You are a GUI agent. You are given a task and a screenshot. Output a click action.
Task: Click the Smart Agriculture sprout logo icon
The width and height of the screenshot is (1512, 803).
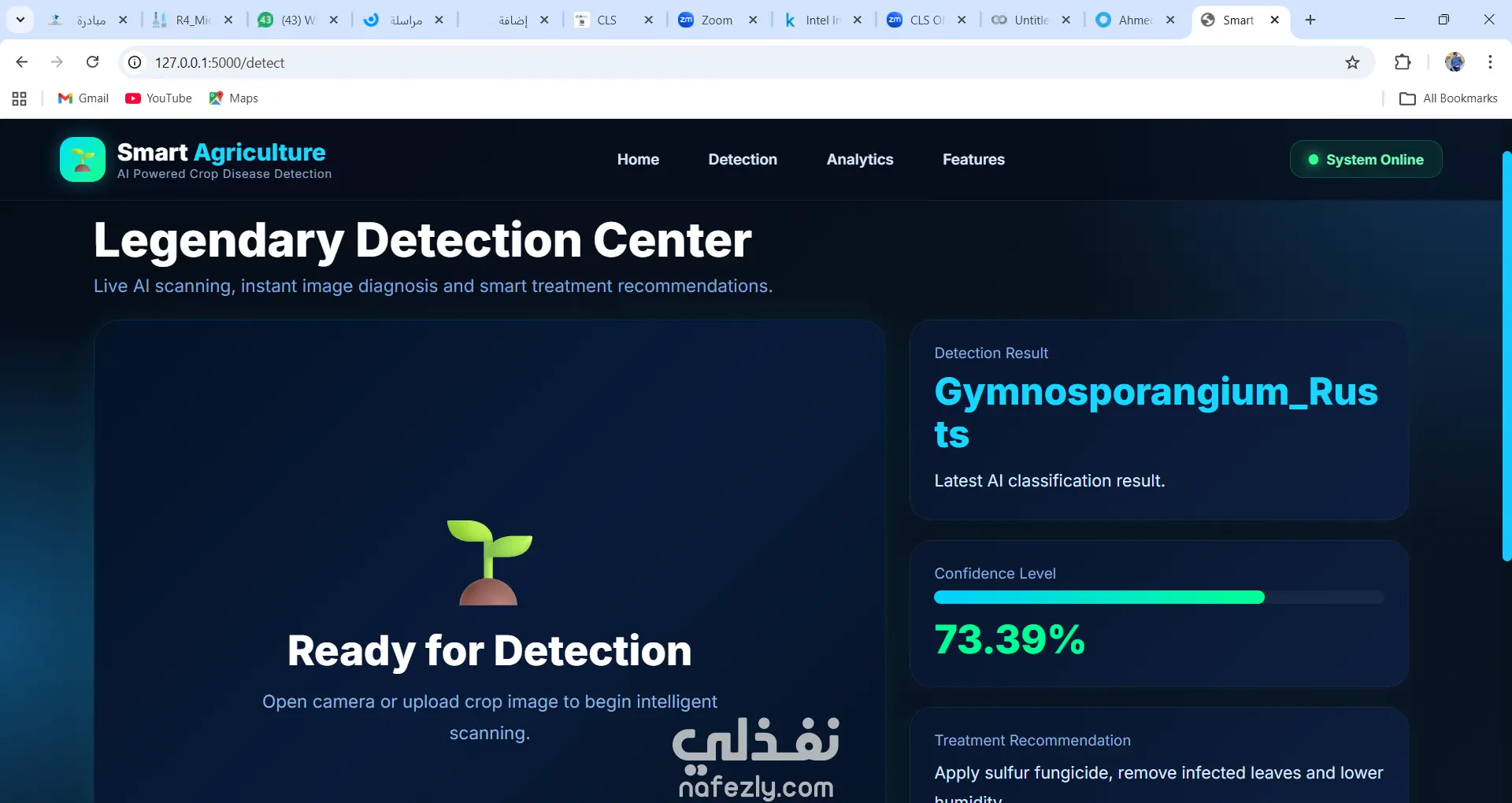83,159
